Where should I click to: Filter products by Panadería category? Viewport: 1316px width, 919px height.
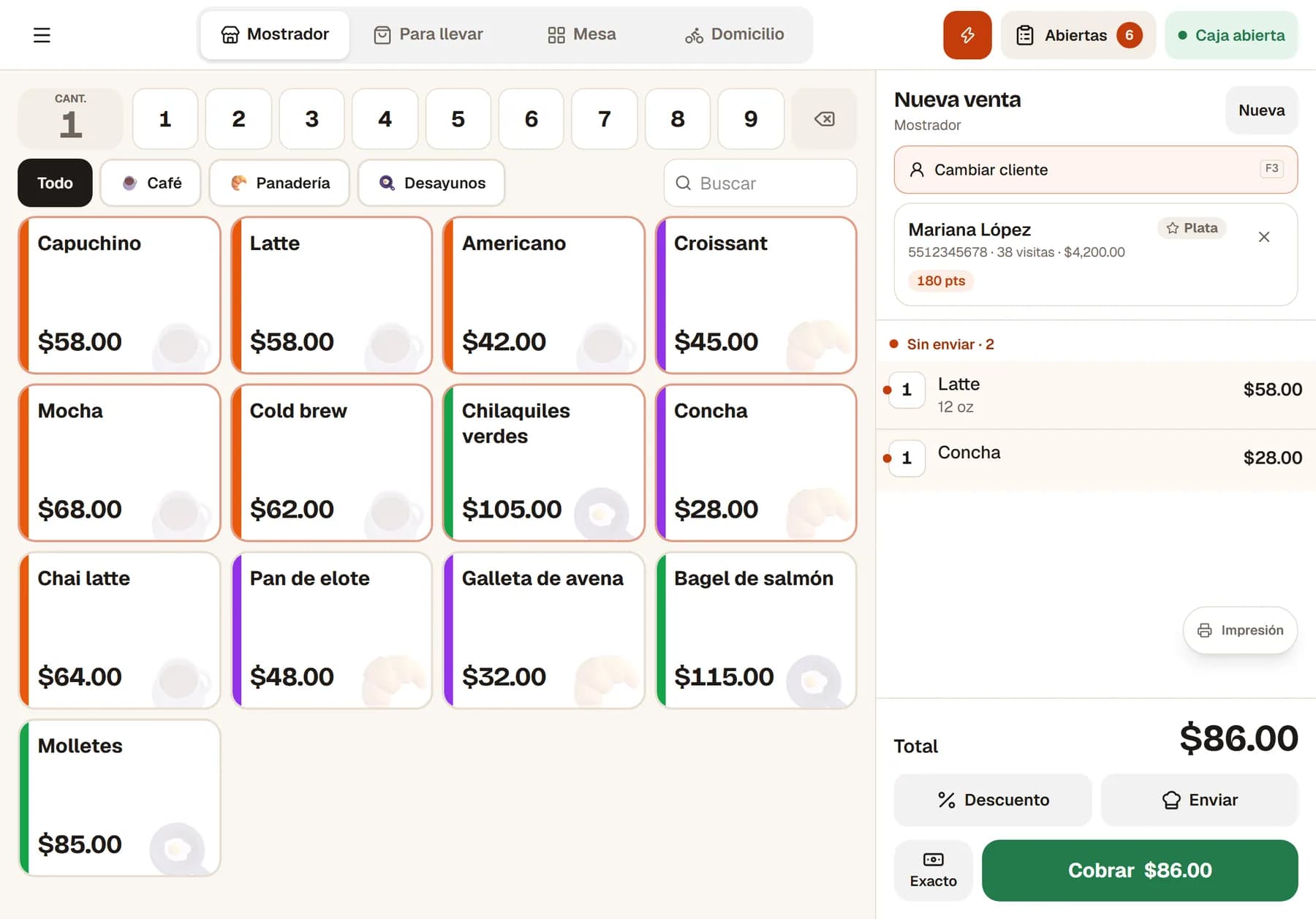tap(279, 183)
